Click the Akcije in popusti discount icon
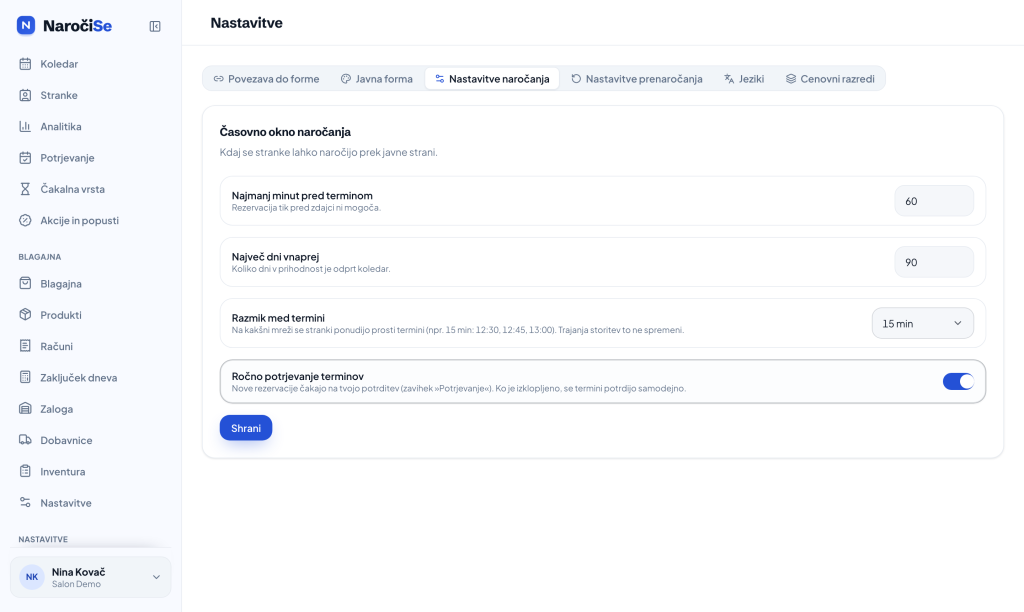The width and height of the screenshot is (1024, 612). pyautogui.click(x=25, y=220)
